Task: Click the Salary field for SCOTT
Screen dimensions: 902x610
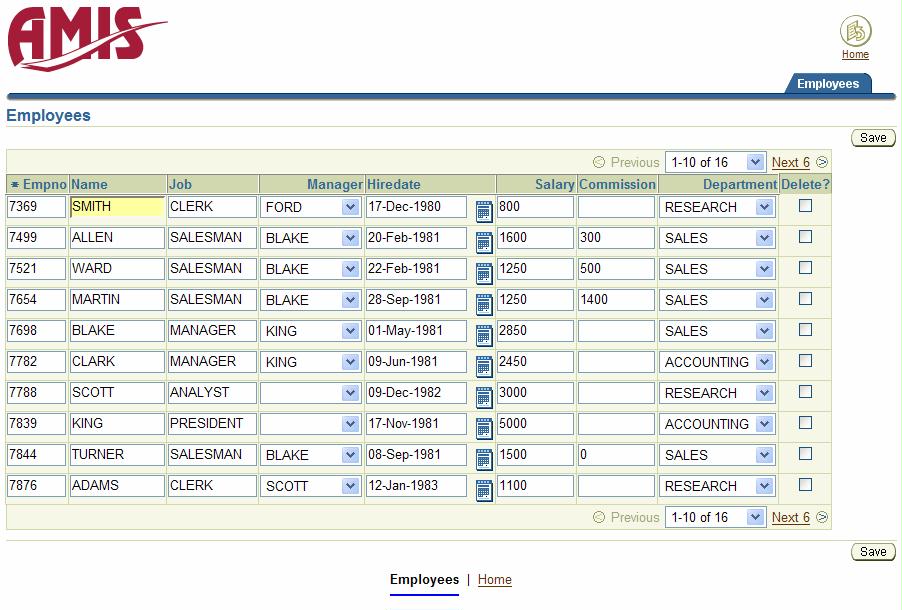Action: [535, 393]
